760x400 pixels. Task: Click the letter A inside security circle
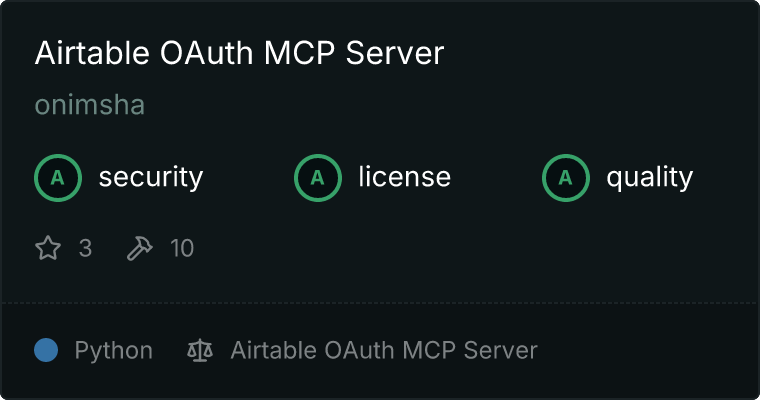58,178
